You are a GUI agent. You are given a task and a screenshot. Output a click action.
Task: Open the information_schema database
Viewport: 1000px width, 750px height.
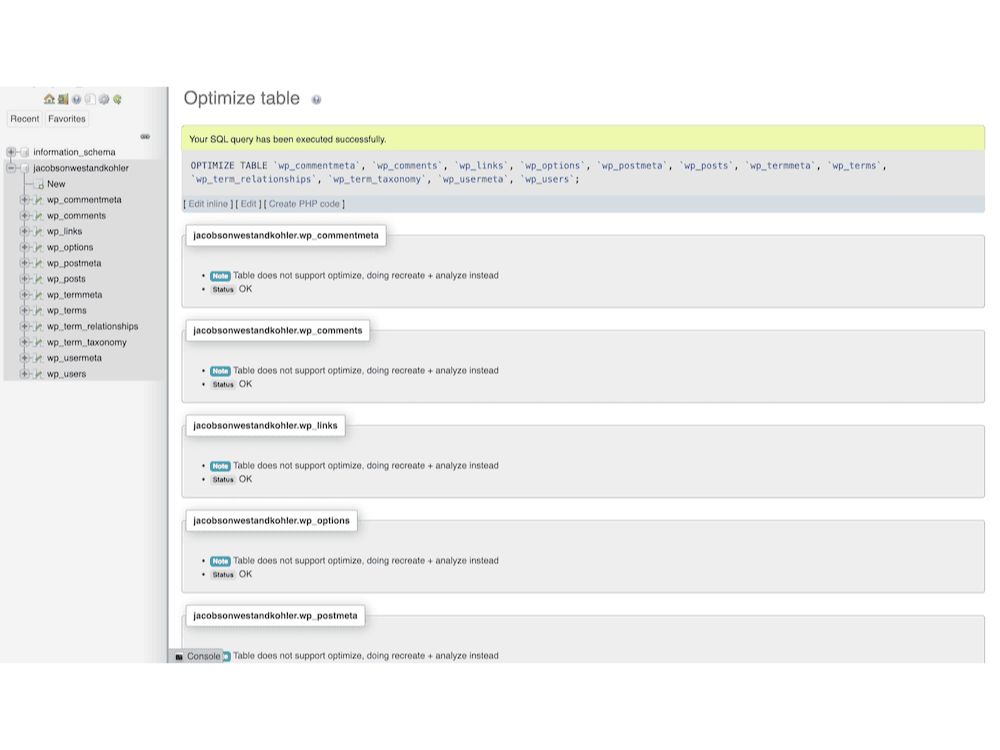pyautogui.click(x=74, y=152)
